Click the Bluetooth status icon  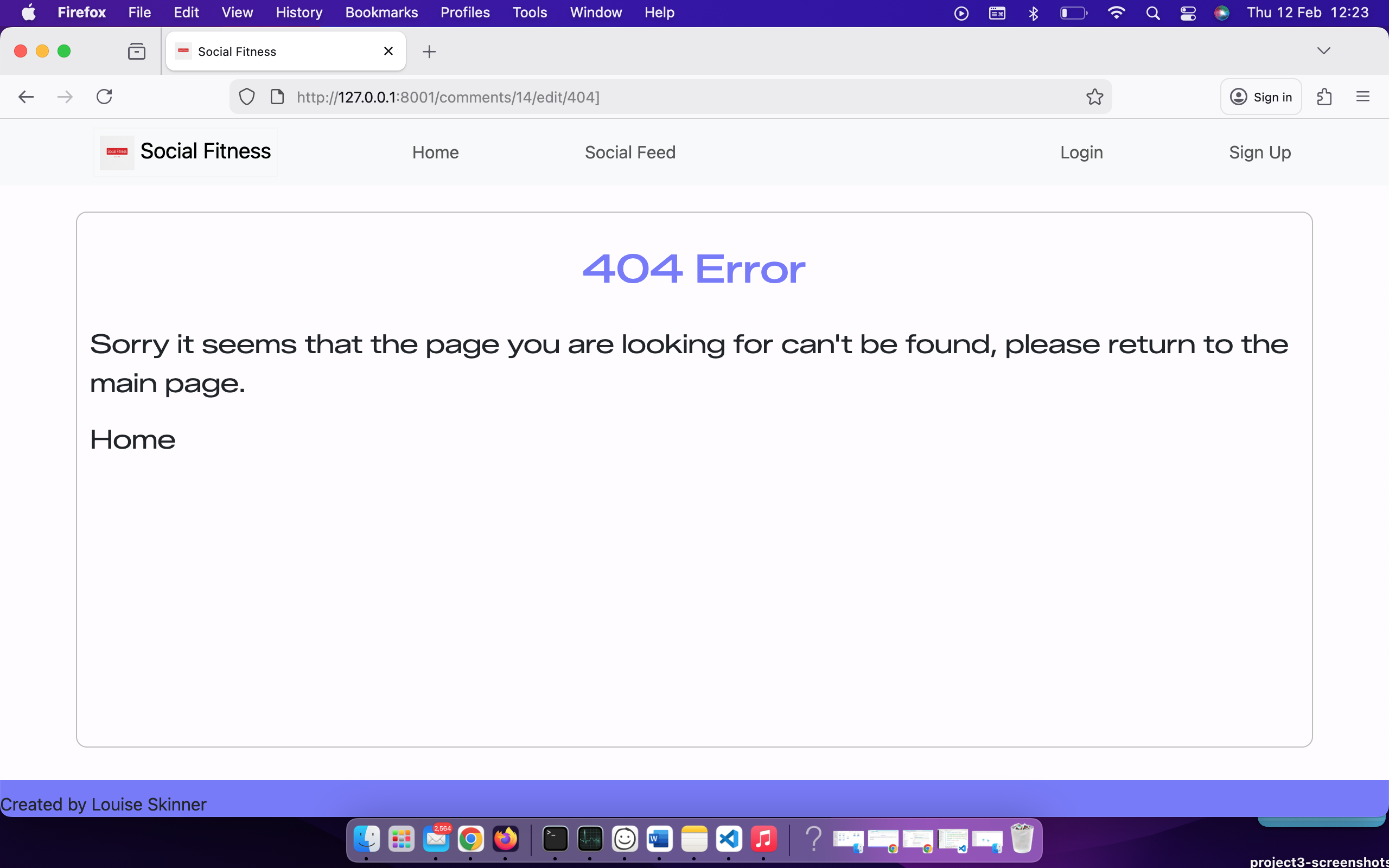click(x=1033, y=12)
